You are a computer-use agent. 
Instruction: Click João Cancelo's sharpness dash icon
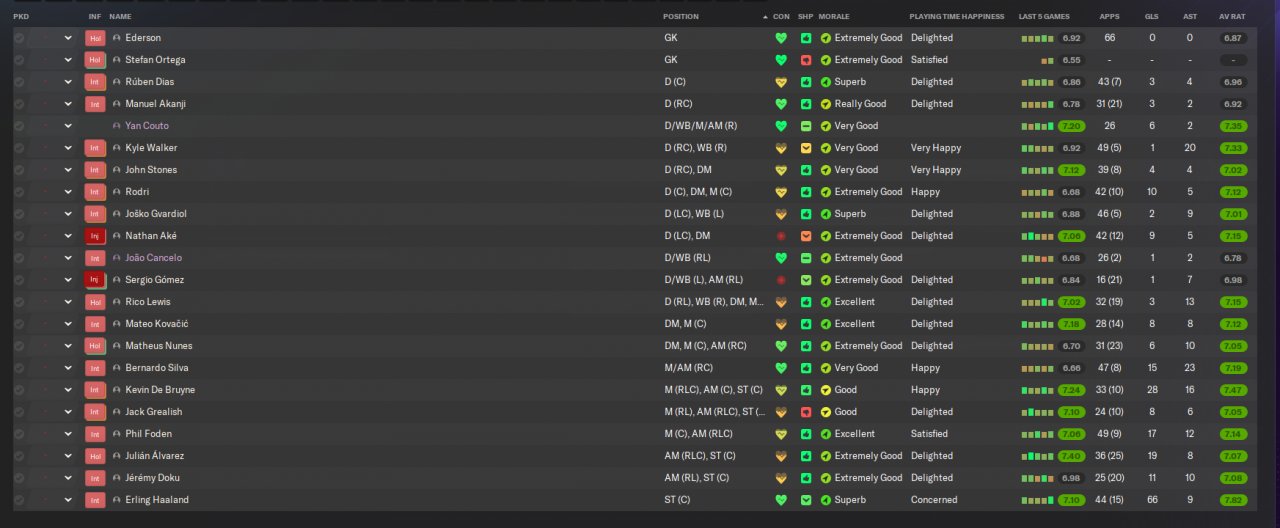pos(806,258)
